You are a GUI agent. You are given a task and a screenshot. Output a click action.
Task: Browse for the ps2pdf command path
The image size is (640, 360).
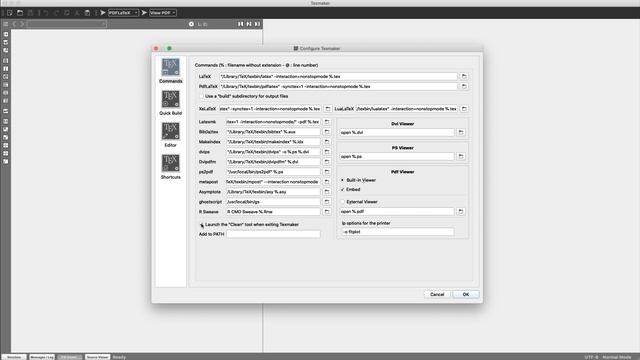click(327, 172)
